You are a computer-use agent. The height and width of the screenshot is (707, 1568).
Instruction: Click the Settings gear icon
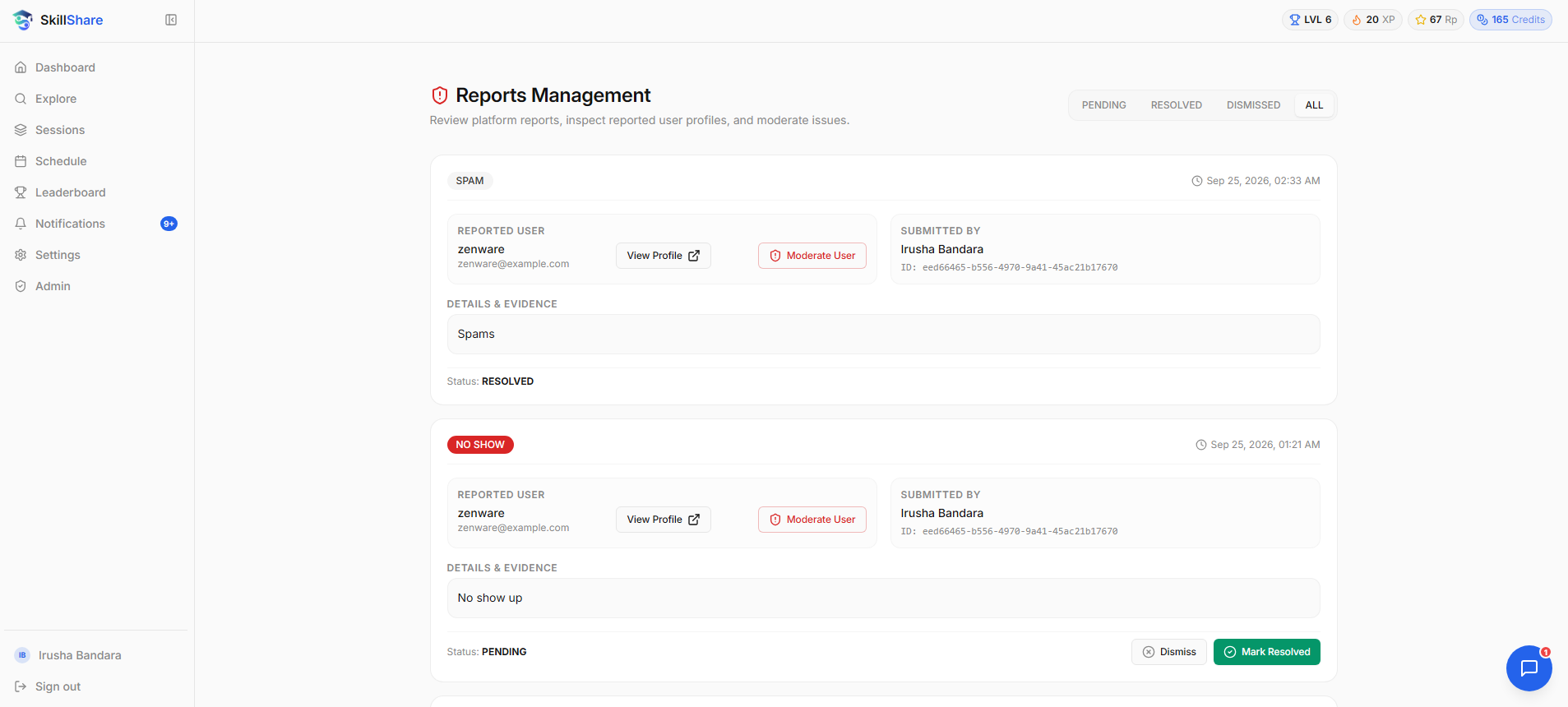pyautogui.click(x=21, y=255)
